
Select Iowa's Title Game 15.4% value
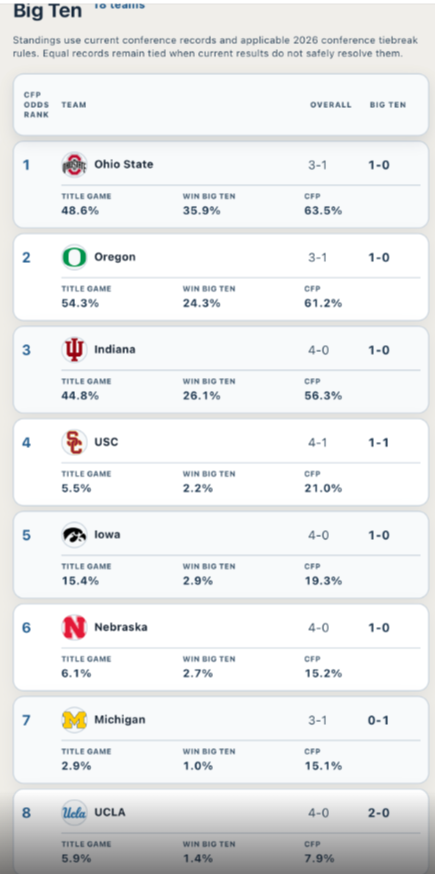coord(80,581)
